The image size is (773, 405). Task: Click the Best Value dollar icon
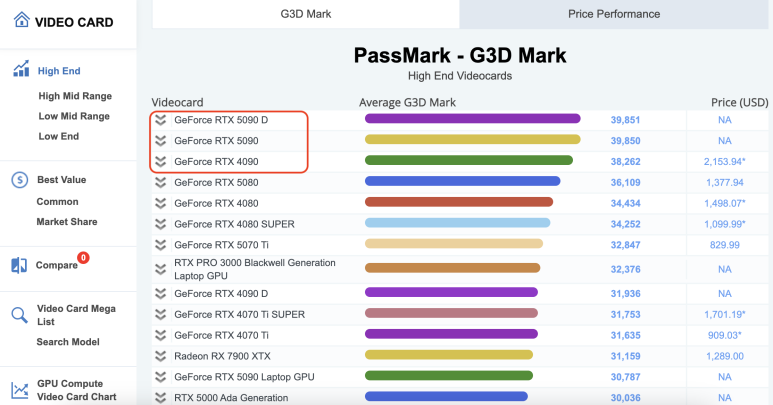pos(20,180)
